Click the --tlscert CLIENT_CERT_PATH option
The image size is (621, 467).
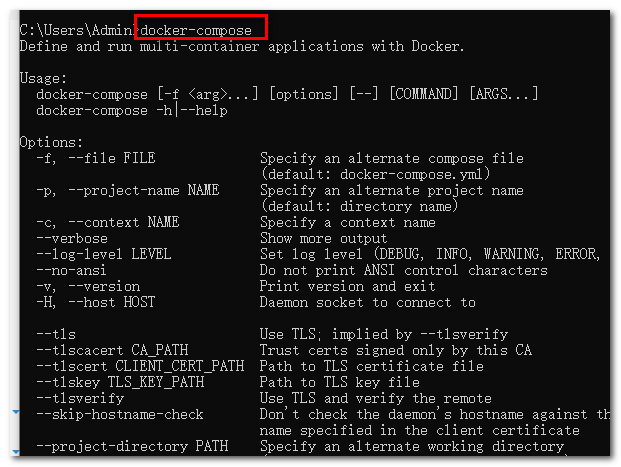click(x=140, y=366)
